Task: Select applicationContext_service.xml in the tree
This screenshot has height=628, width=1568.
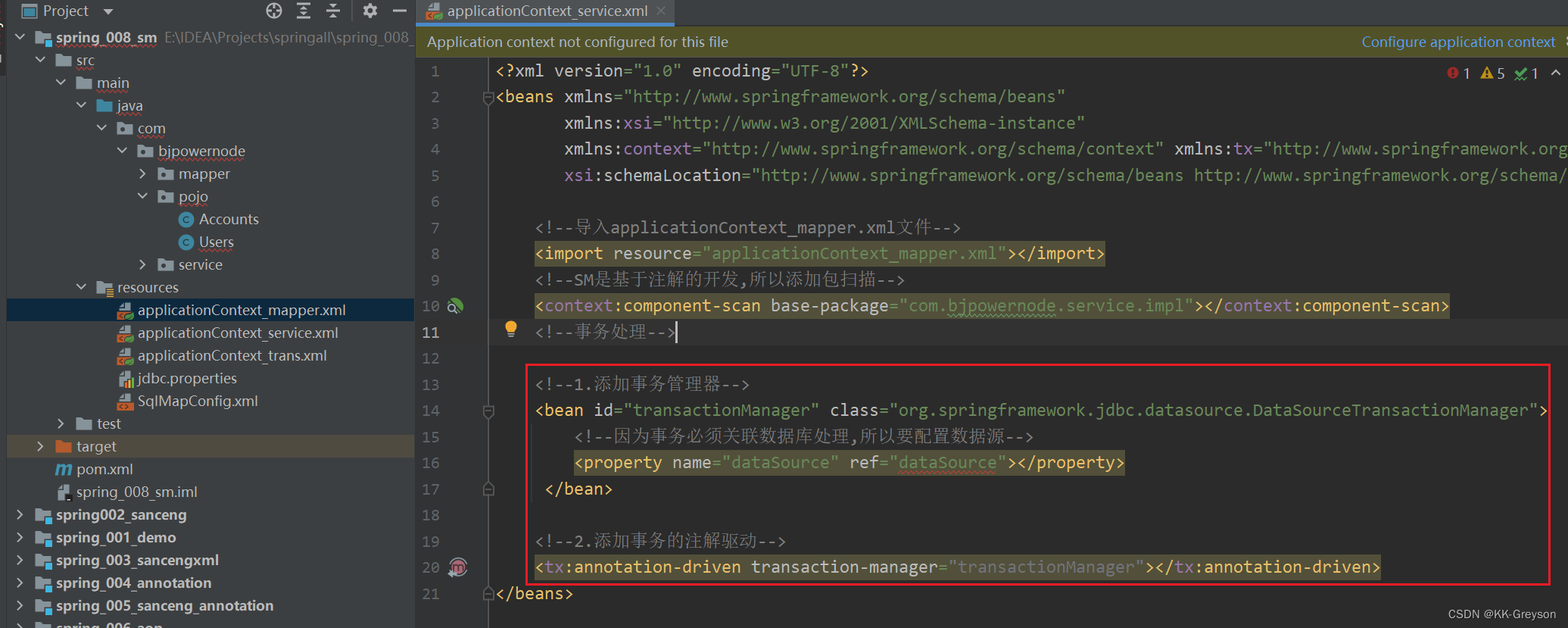Action: (x=238, y=333)
